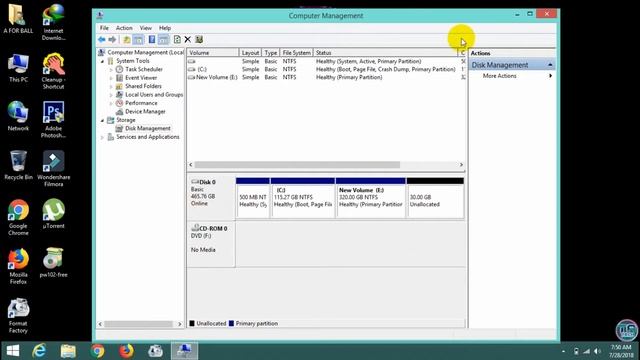Click the Properties toolbar icon after the X
This screenshot has width=640, height=360.
[199, 40]
